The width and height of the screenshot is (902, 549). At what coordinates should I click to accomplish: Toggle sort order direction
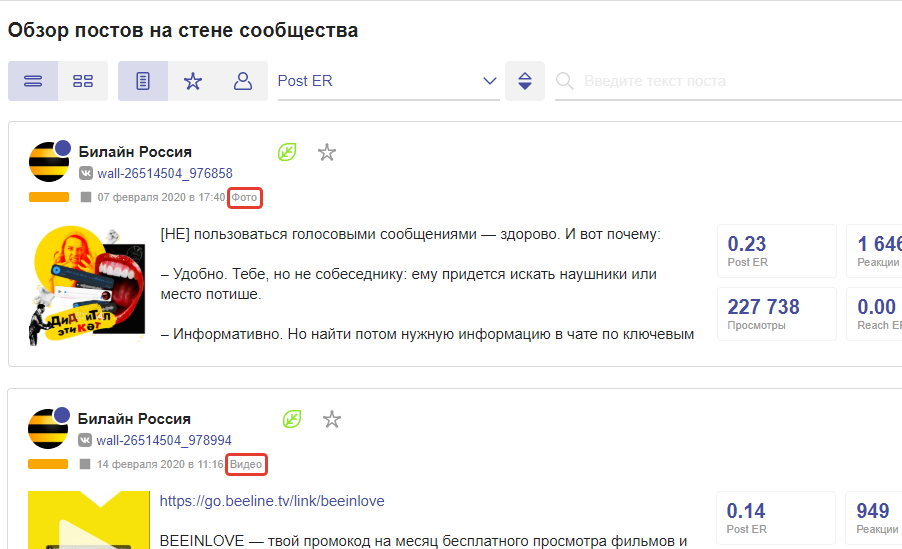[x=525, y=81]
